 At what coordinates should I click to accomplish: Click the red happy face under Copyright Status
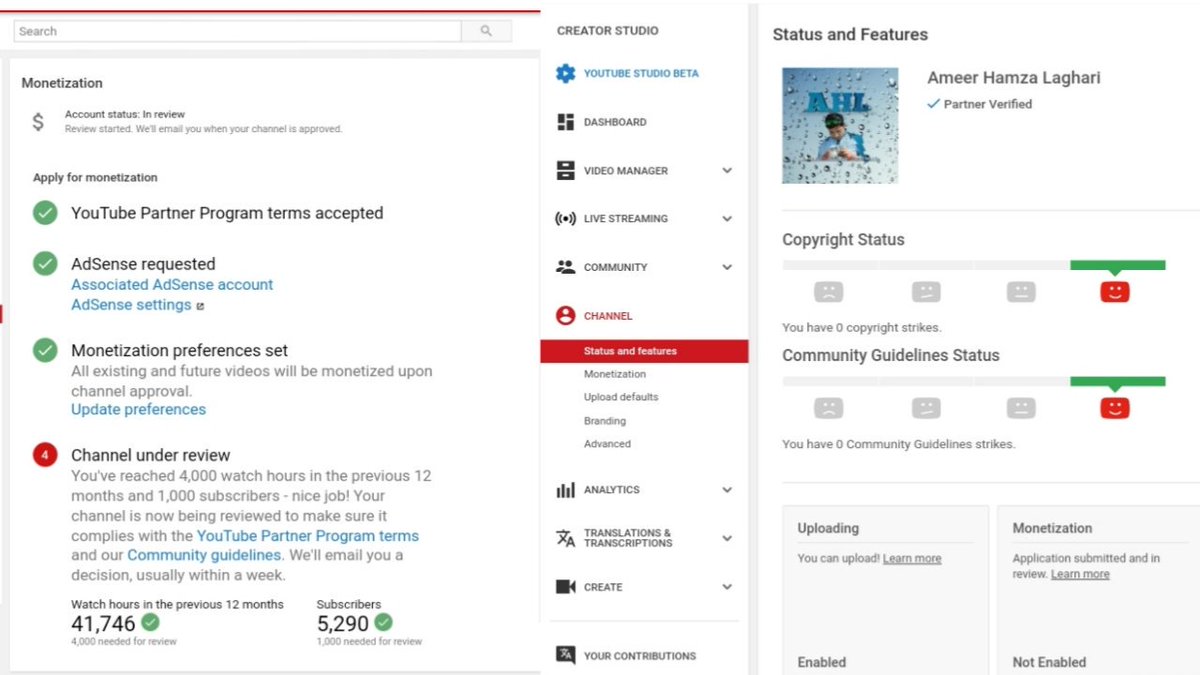click(1115, 292)
